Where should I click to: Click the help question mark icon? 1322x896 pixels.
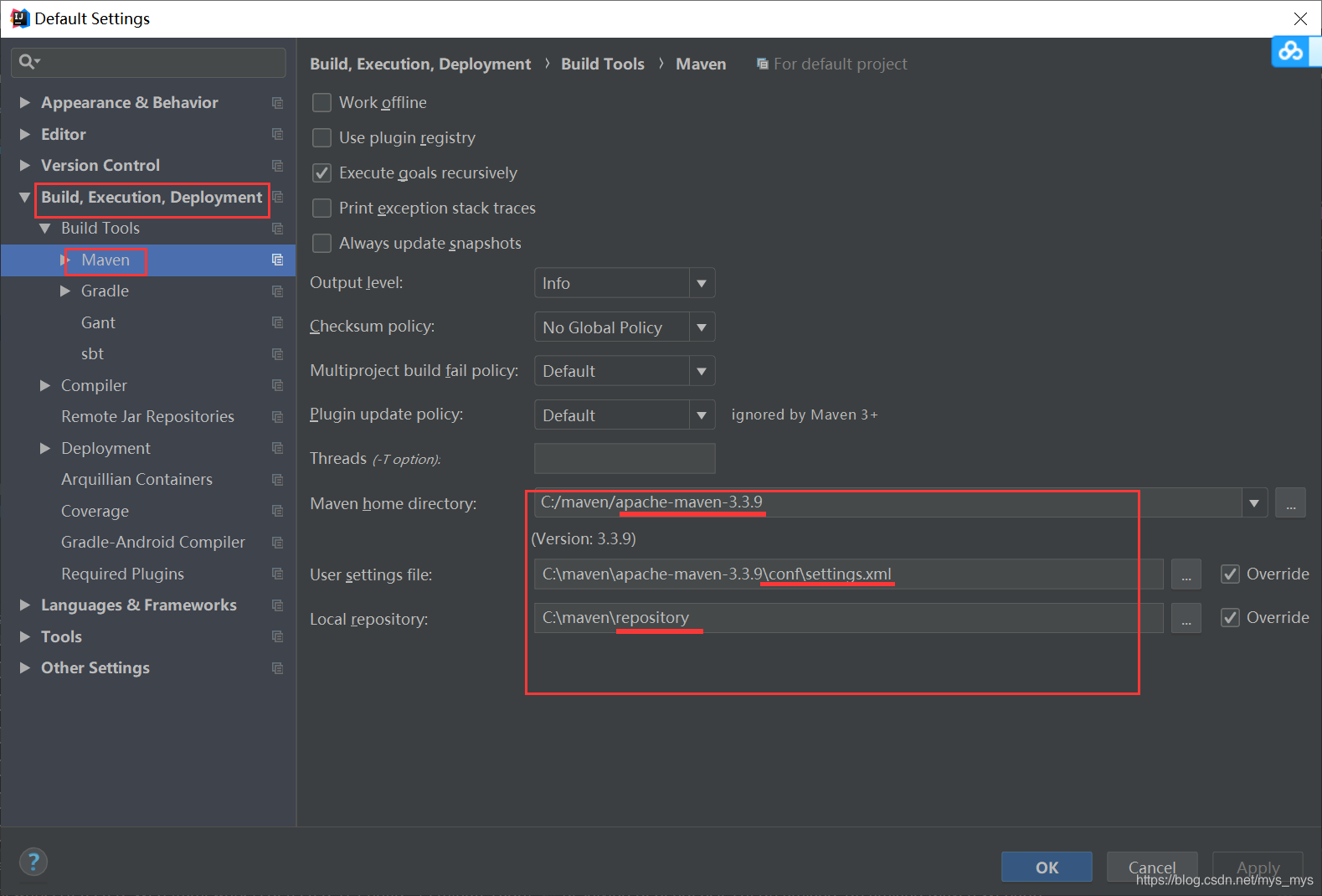tap(33, 862)
